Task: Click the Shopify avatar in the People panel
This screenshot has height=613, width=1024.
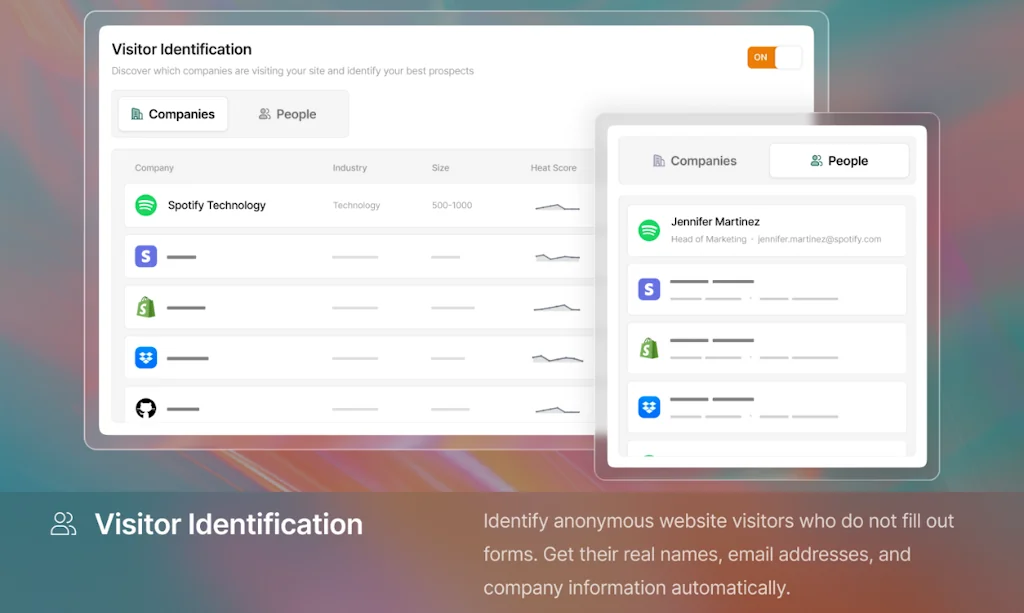Action: (x=649, y=347)
